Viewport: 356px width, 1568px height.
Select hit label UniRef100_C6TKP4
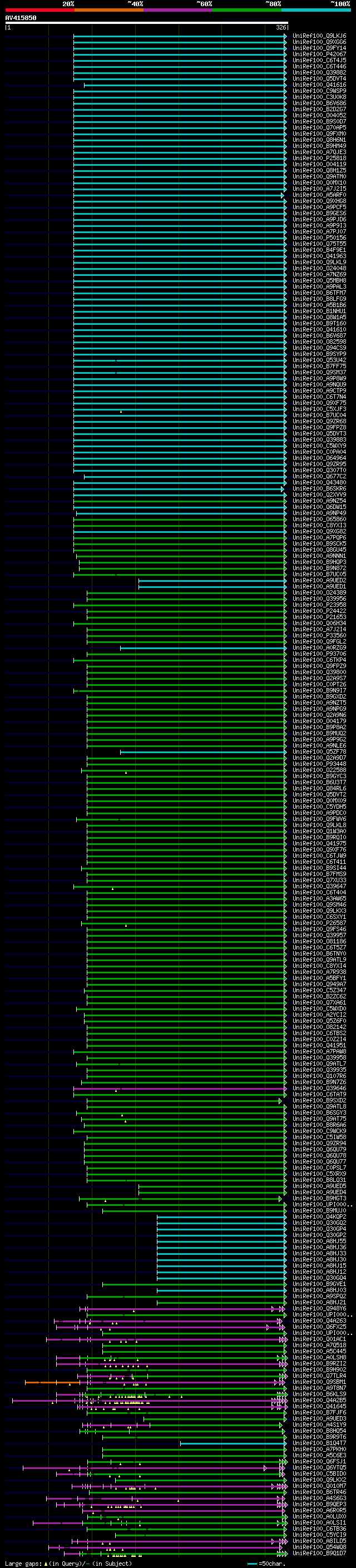(x=319, y=659)
